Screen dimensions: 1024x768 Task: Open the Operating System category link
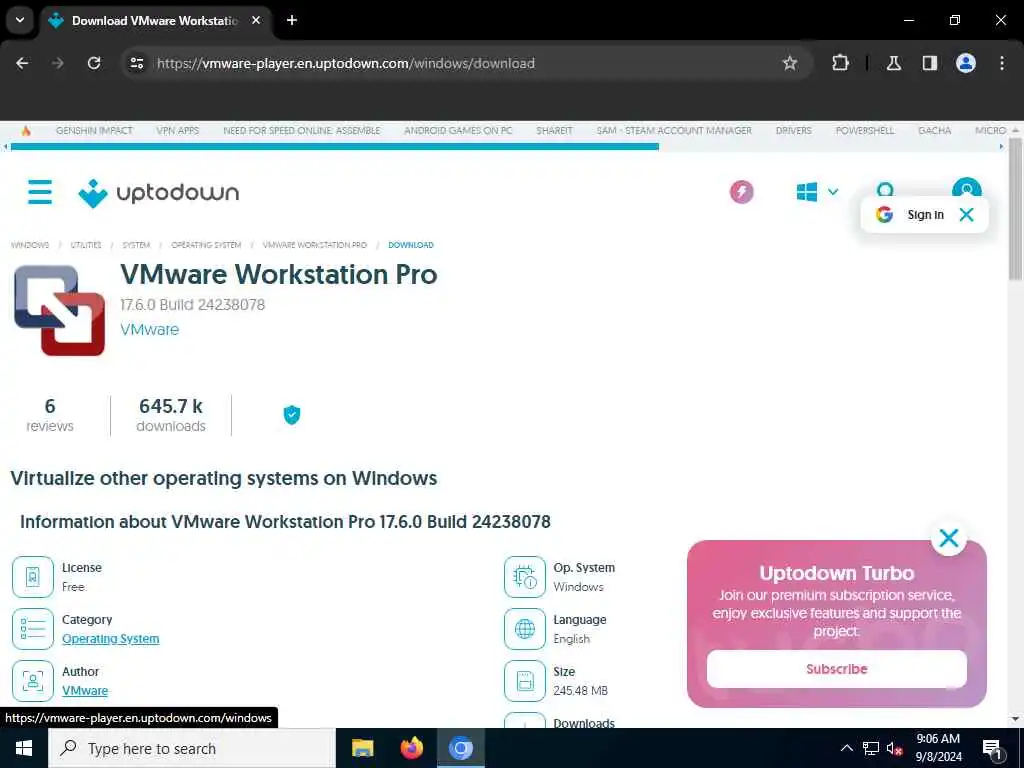pos(110,639)
